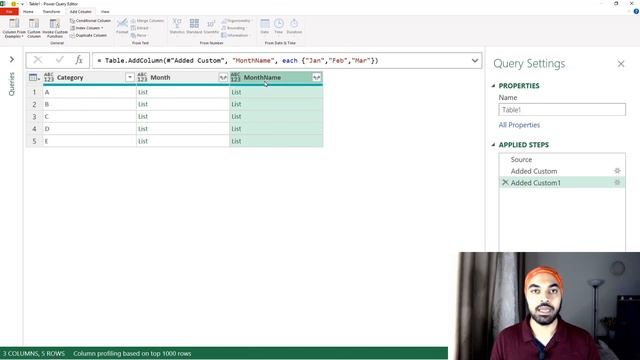The image size is (640, 360).
Task: Confirm formula with the checkmark
Action: point(60,60)
